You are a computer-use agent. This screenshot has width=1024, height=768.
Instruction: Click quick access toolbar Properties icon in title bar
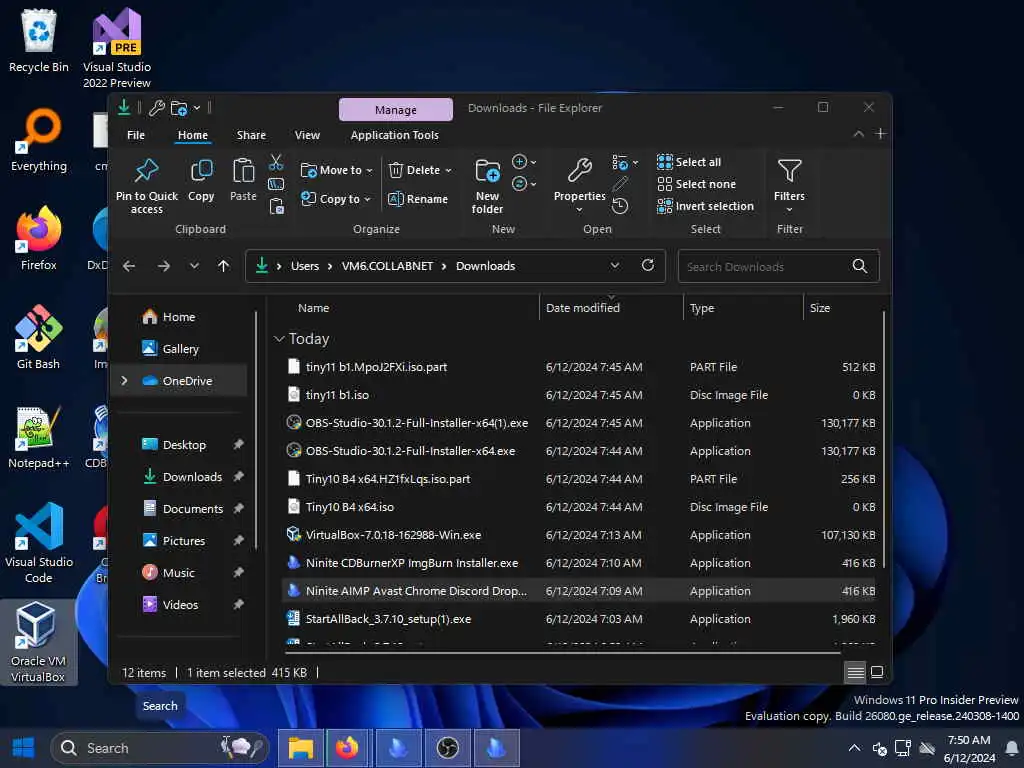tap(156, 108)
